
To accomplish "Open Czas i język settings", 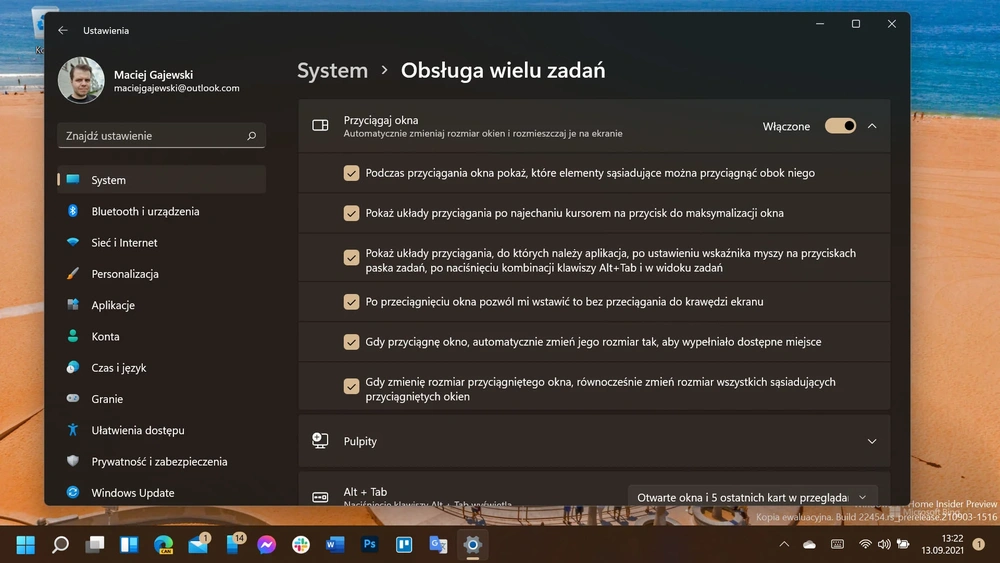I will click(161, 367).
